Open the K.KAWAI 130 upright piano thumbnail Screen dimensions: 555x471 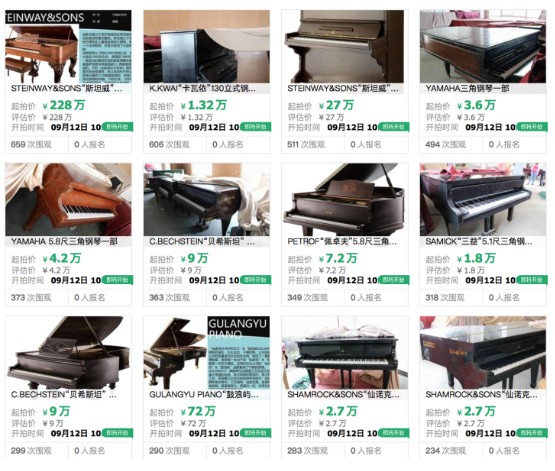point(206,46)
